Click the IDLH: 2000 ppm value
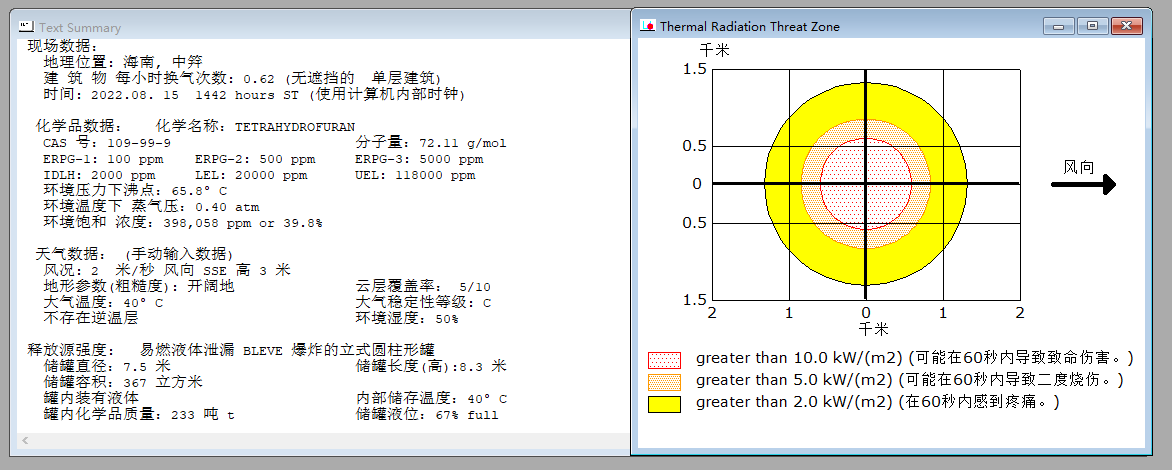Screen dimensions: 1172x470 tap(99, 176)
